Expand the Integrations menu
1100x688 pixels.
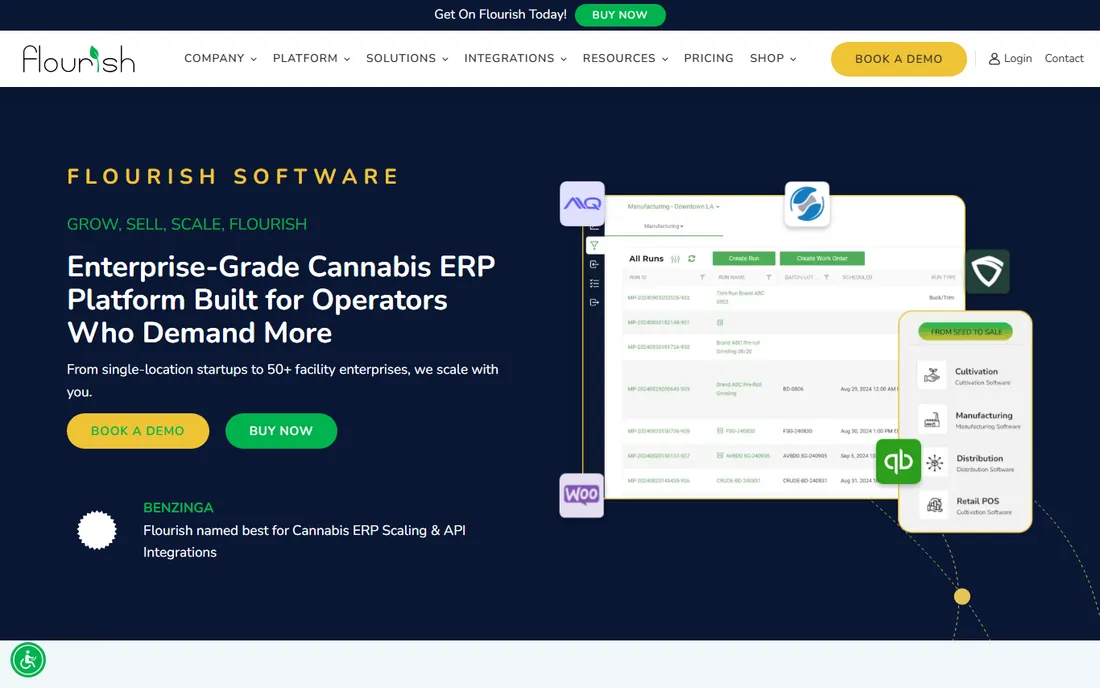[516, 58]
